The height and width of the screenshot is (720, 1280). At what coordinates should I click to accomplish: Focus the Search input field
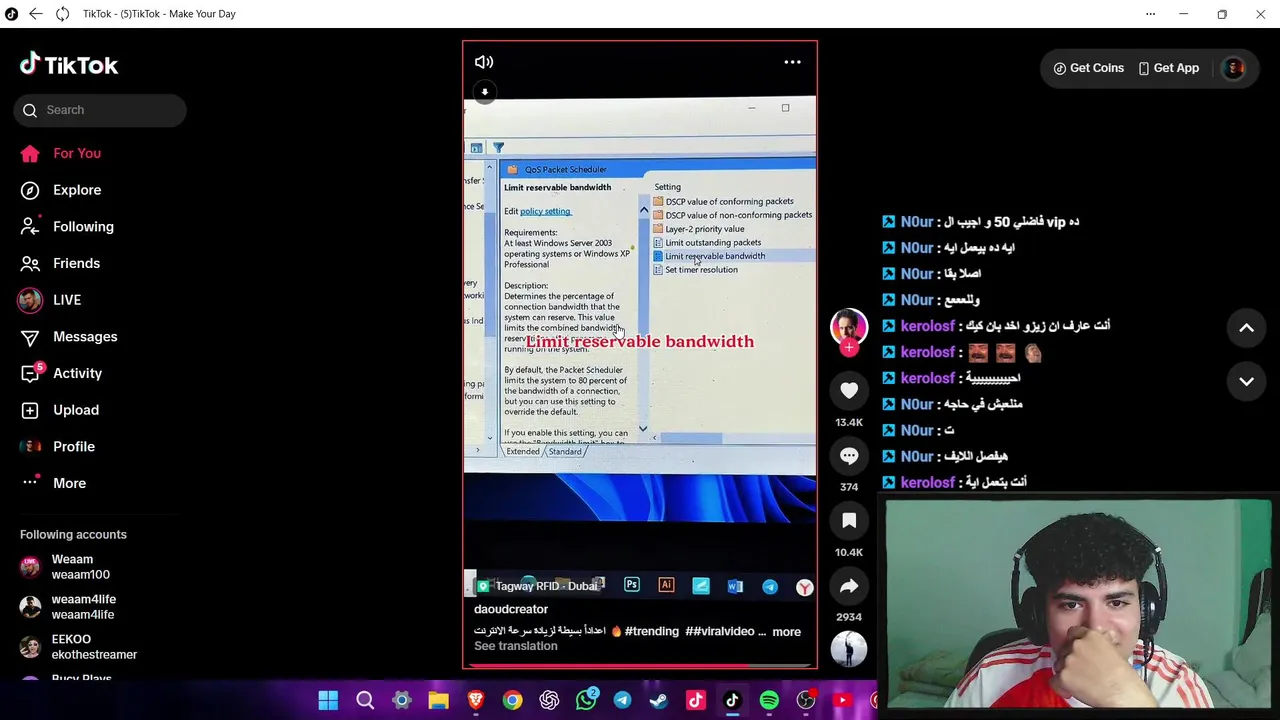[x=100, y=110]
